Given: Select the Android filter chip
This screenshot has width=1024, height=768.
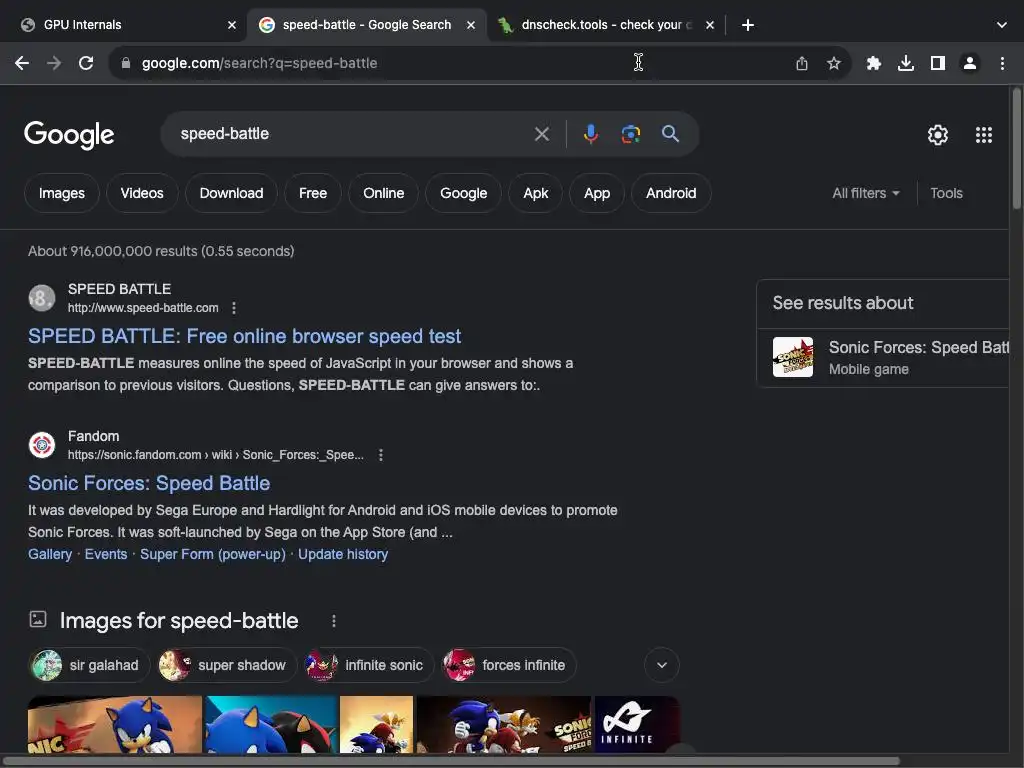Looking at the screenshot, I should click(x=671, y=193).
